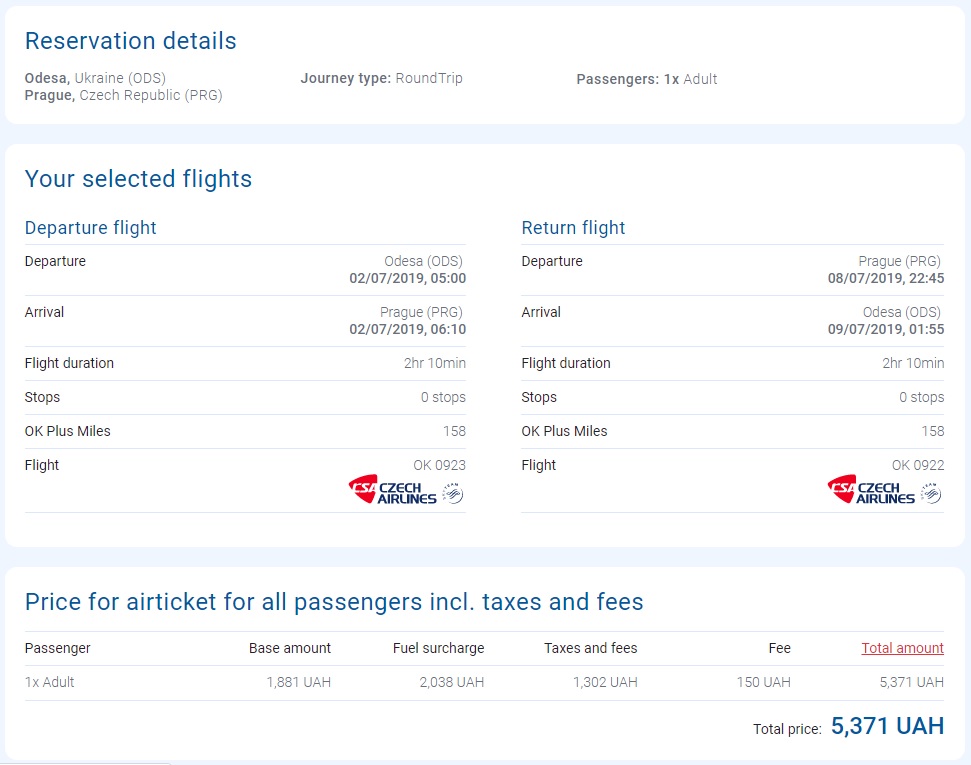The image size is (971, 765).
Task: Click the Fuel surcharge column header
Action: point(438,648)
